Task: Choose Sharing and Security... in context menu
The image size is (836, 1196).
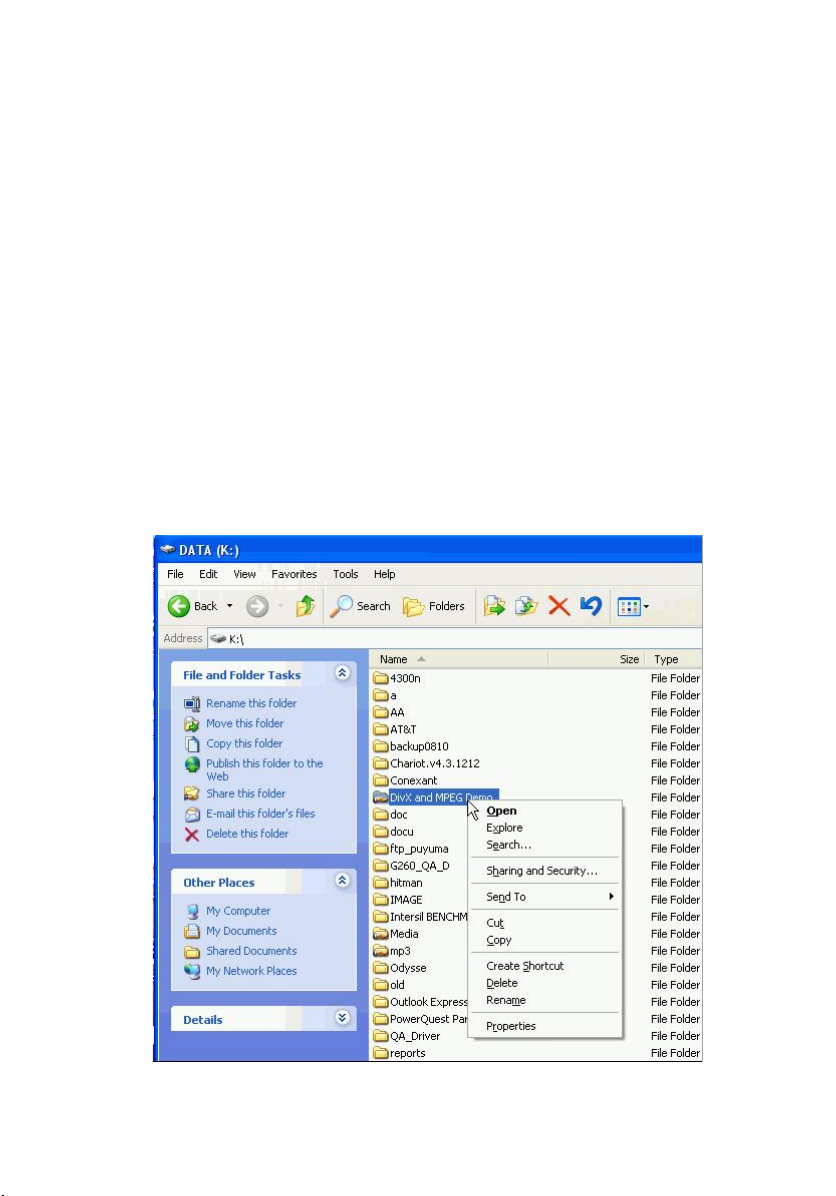Action: [x=545, y=871]
